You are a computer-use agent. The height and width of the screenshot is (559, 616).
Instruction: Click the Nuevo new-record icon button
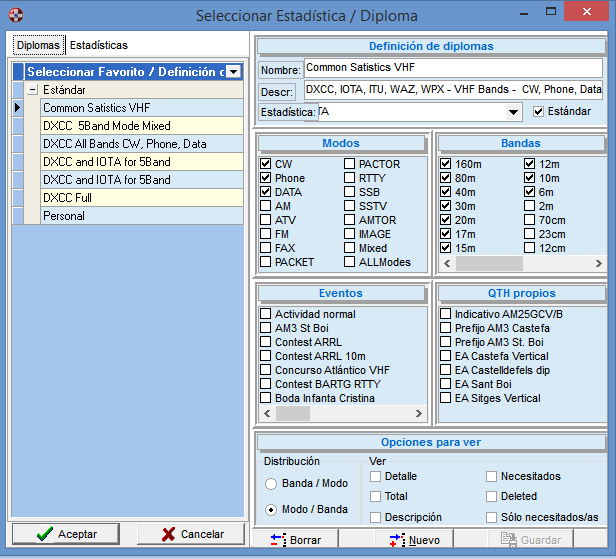tap(414, 540)
